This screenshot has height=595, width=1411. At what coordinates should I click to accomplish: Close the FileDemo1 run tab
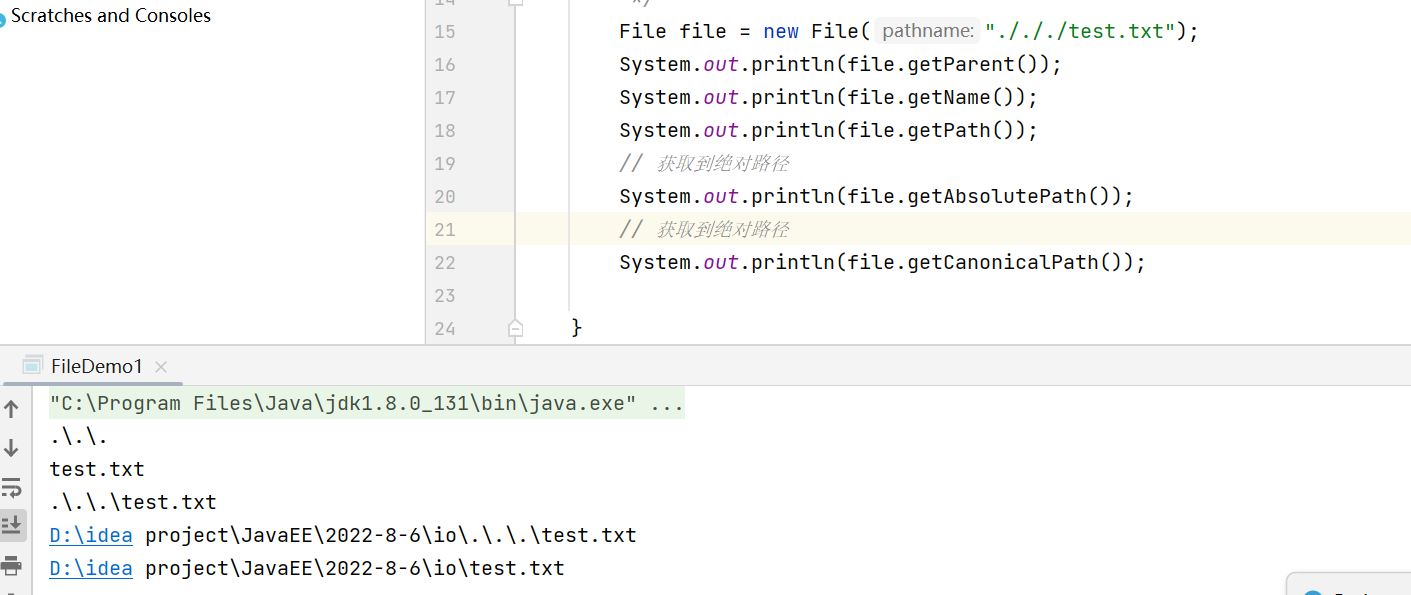click(161, 367)
